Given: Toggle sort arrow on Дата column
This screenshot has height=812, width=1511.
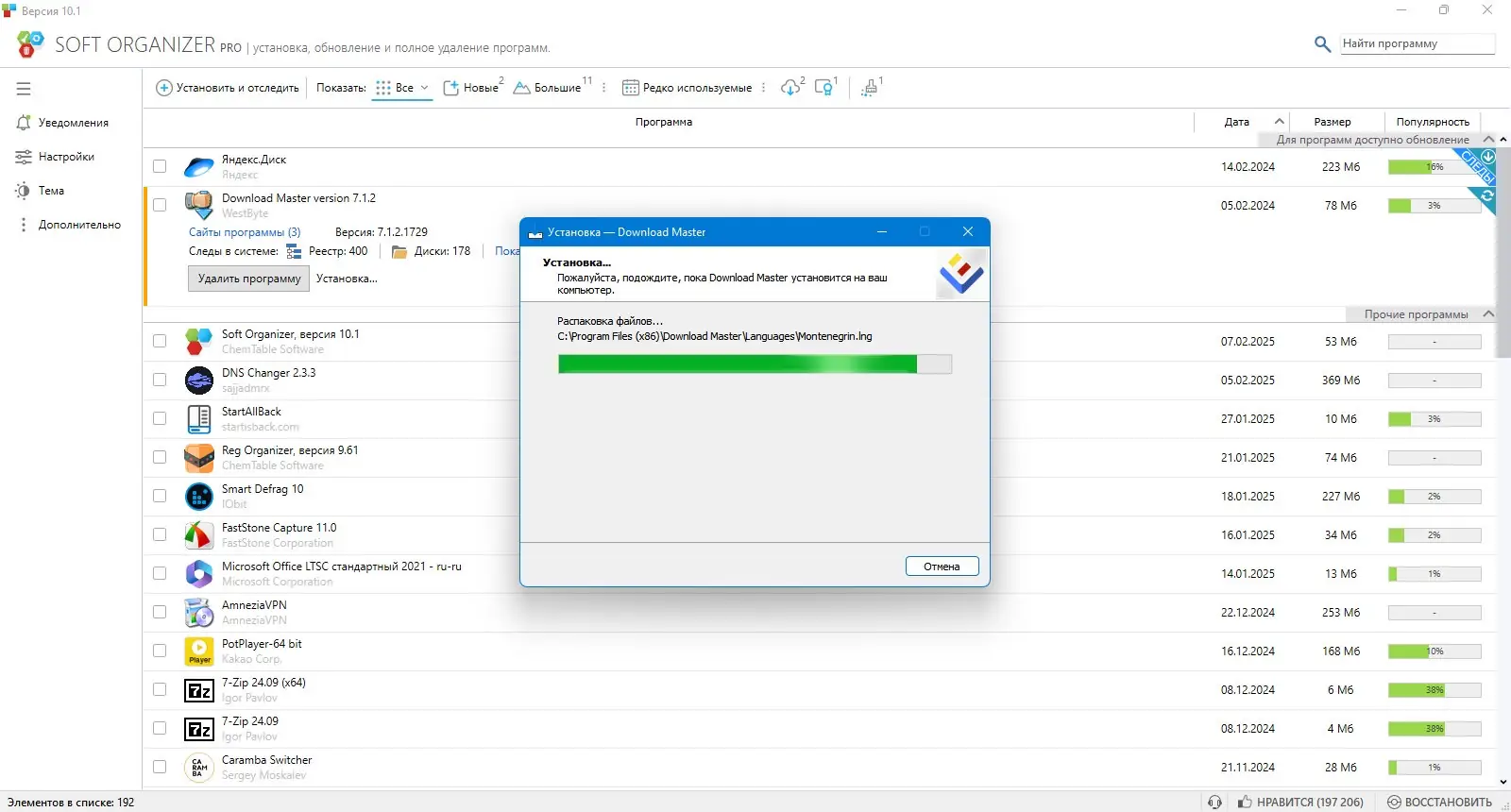Looking at the screenshot, I should (x=1280, y=122).
